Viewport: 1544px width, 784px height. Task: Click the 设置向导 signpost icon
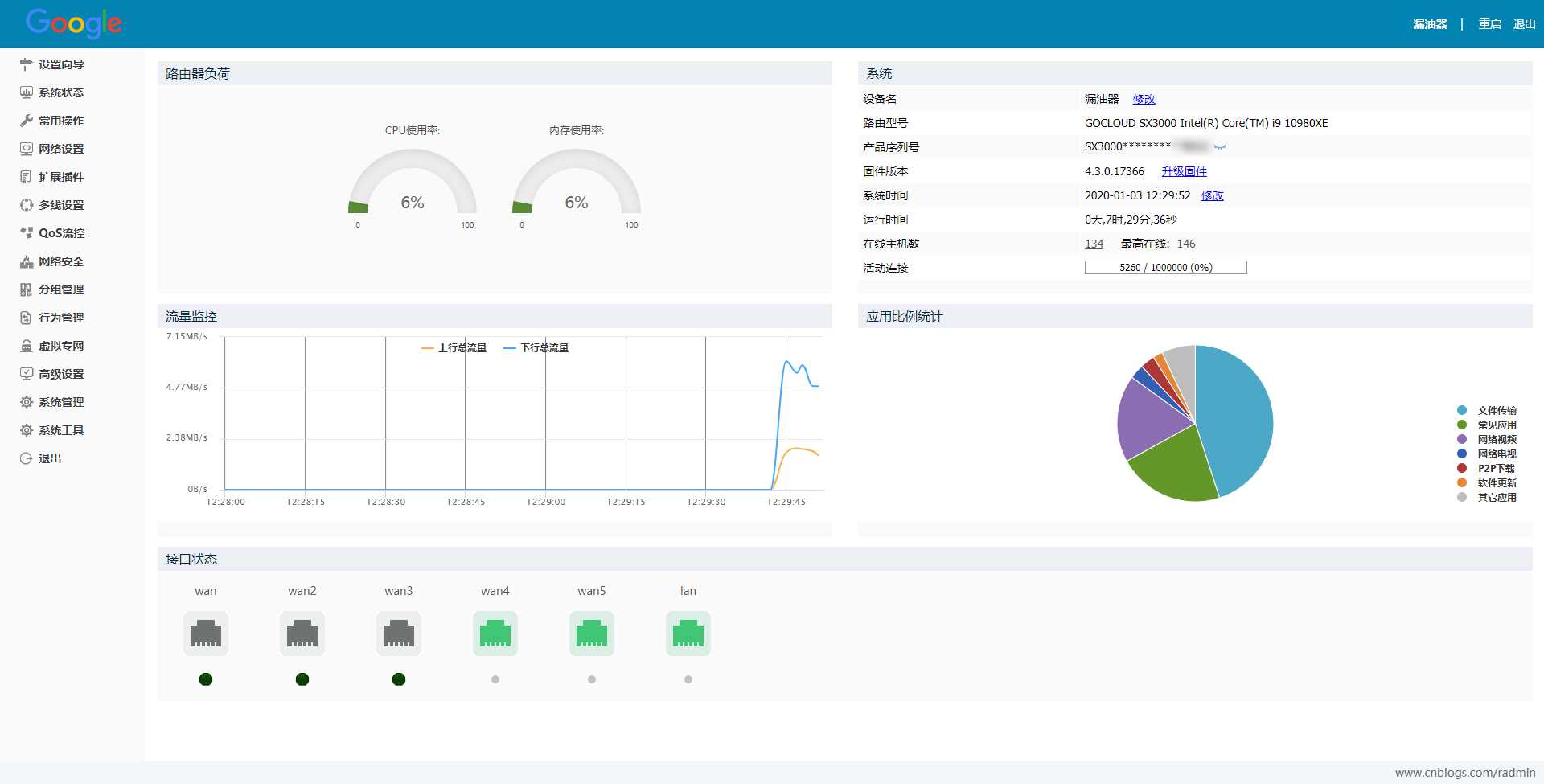click(x=26, y=64)
